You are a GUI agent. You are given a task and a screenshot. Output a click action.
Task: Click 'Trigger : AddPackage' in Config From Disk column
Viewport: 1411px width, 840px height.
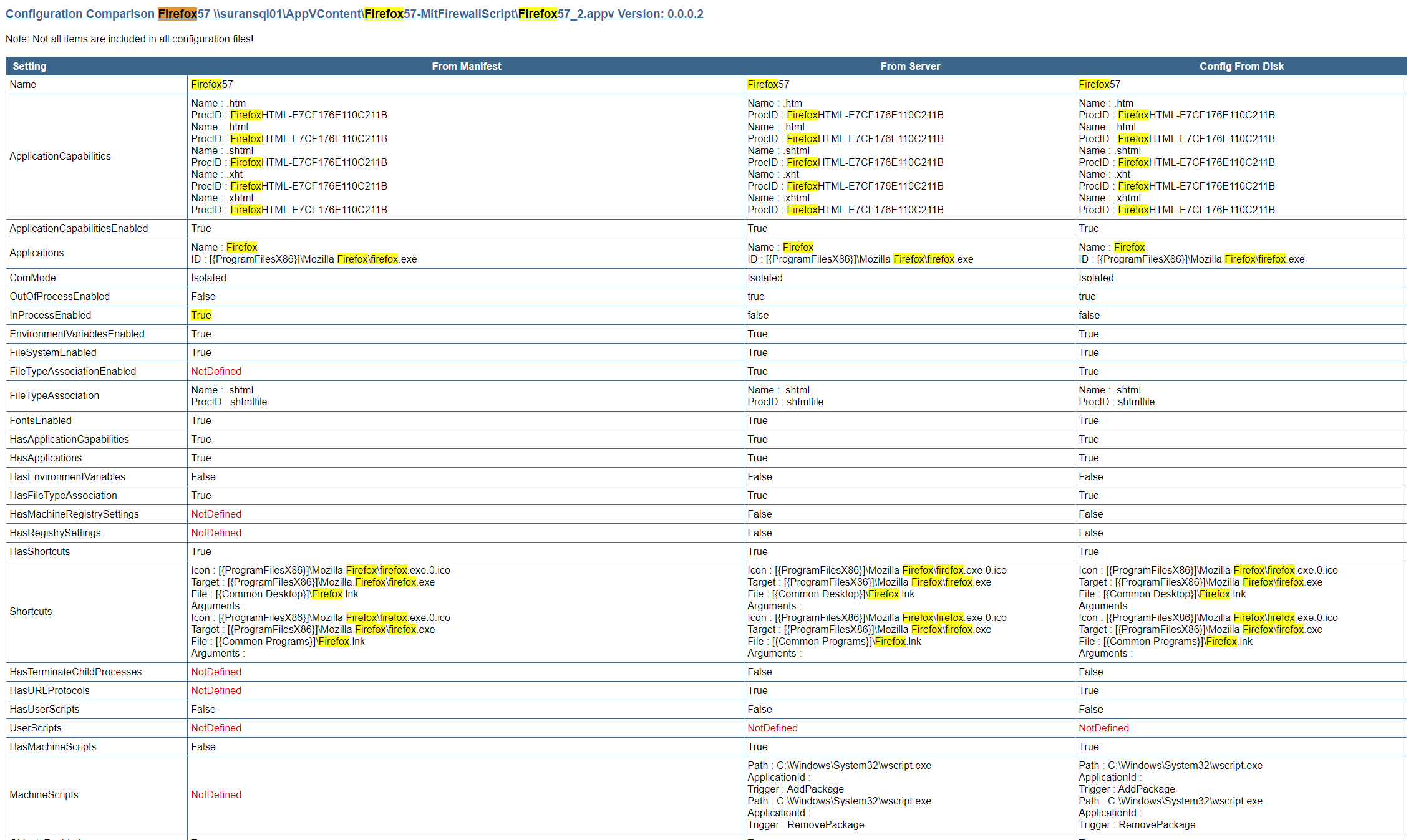[1127, 789]
